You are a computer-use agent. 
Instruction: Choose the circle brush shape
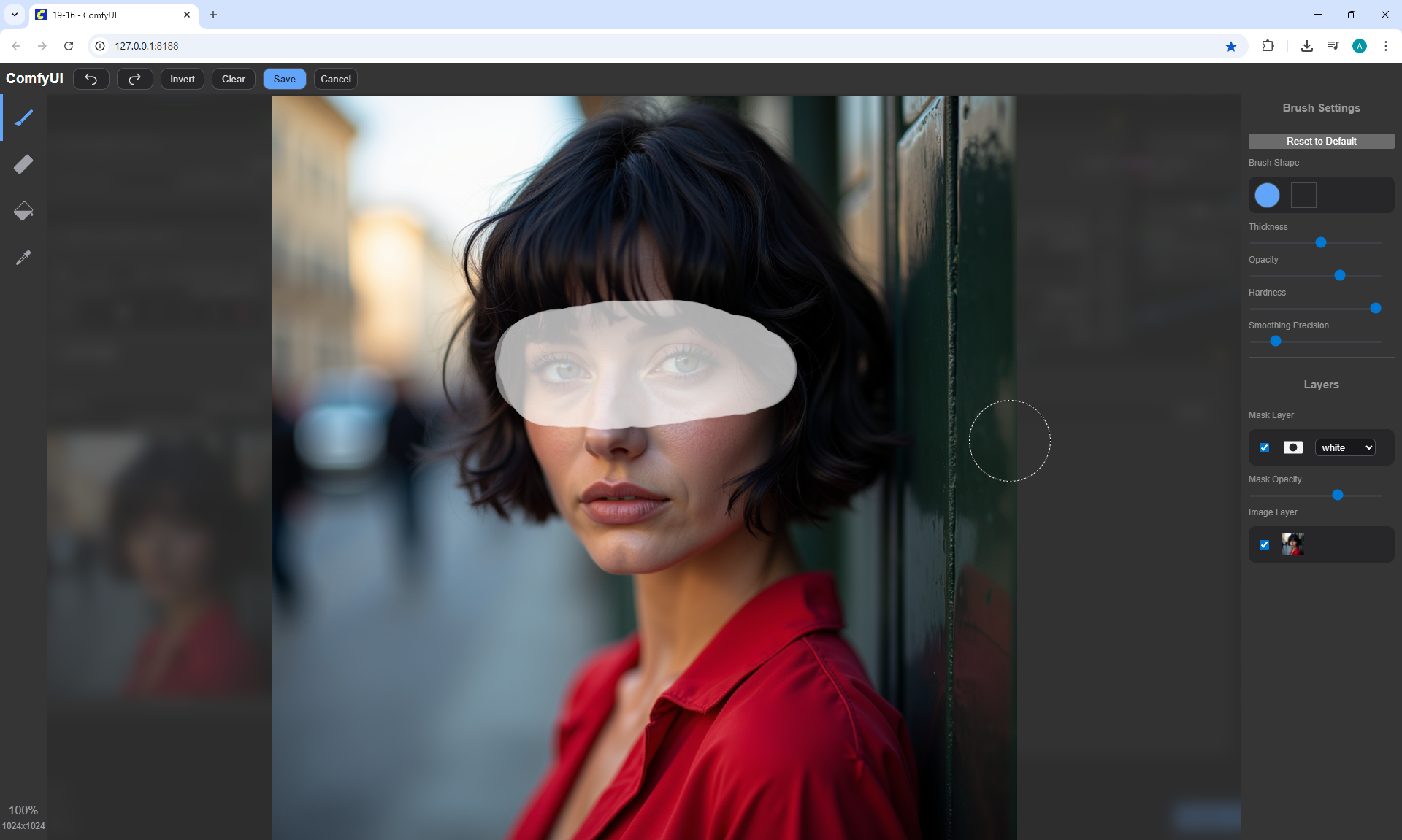click(x=1267, y=195)
